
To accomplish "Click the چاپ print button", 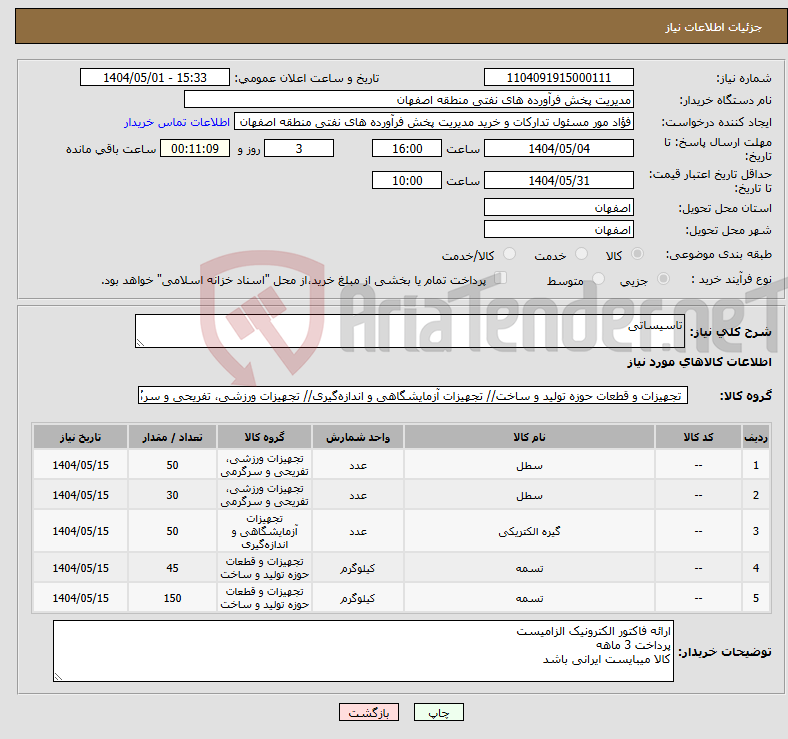I will pos(439,712).
